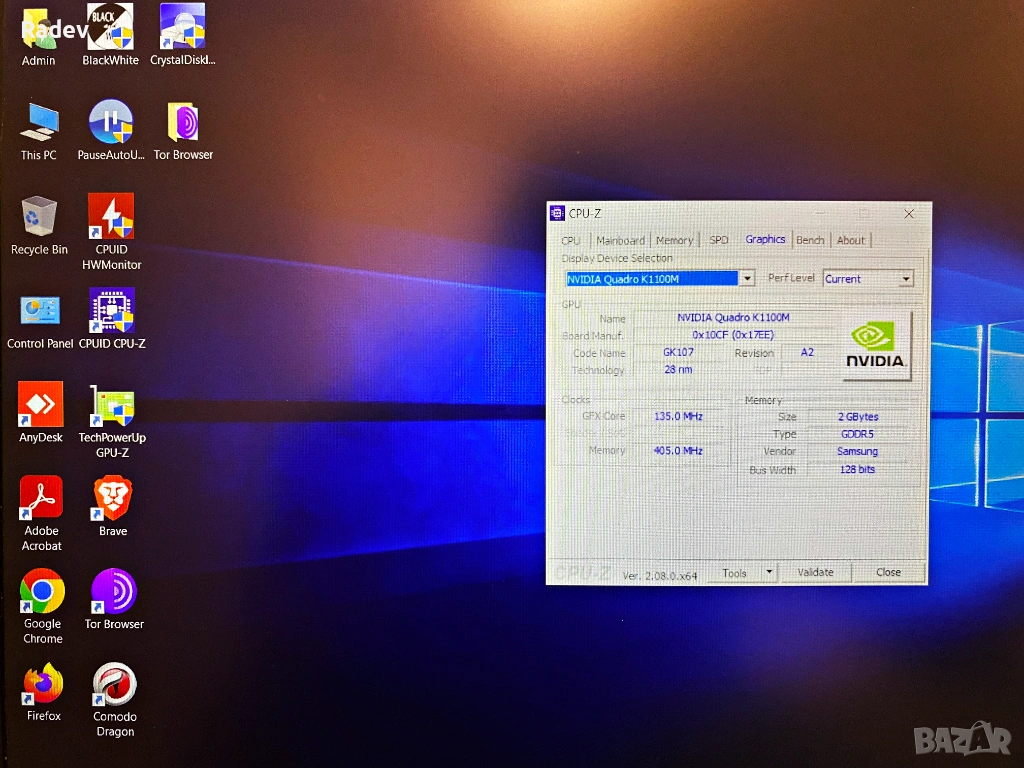
Task: Open the Recycle Bin
Action: 39,217
